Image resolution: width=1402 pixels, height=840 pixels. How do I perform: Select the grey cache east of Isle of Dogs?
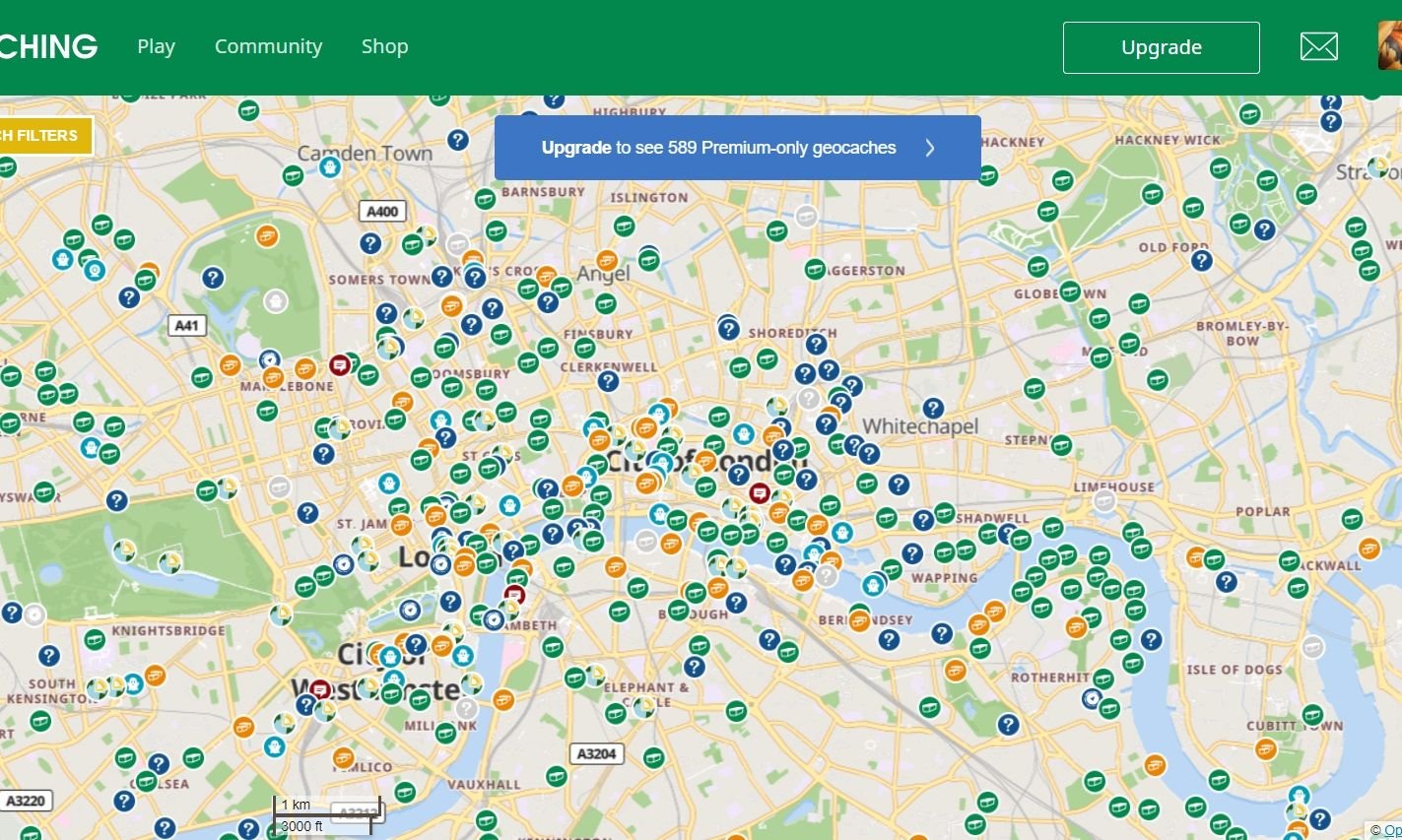[x=1312, y=647]
